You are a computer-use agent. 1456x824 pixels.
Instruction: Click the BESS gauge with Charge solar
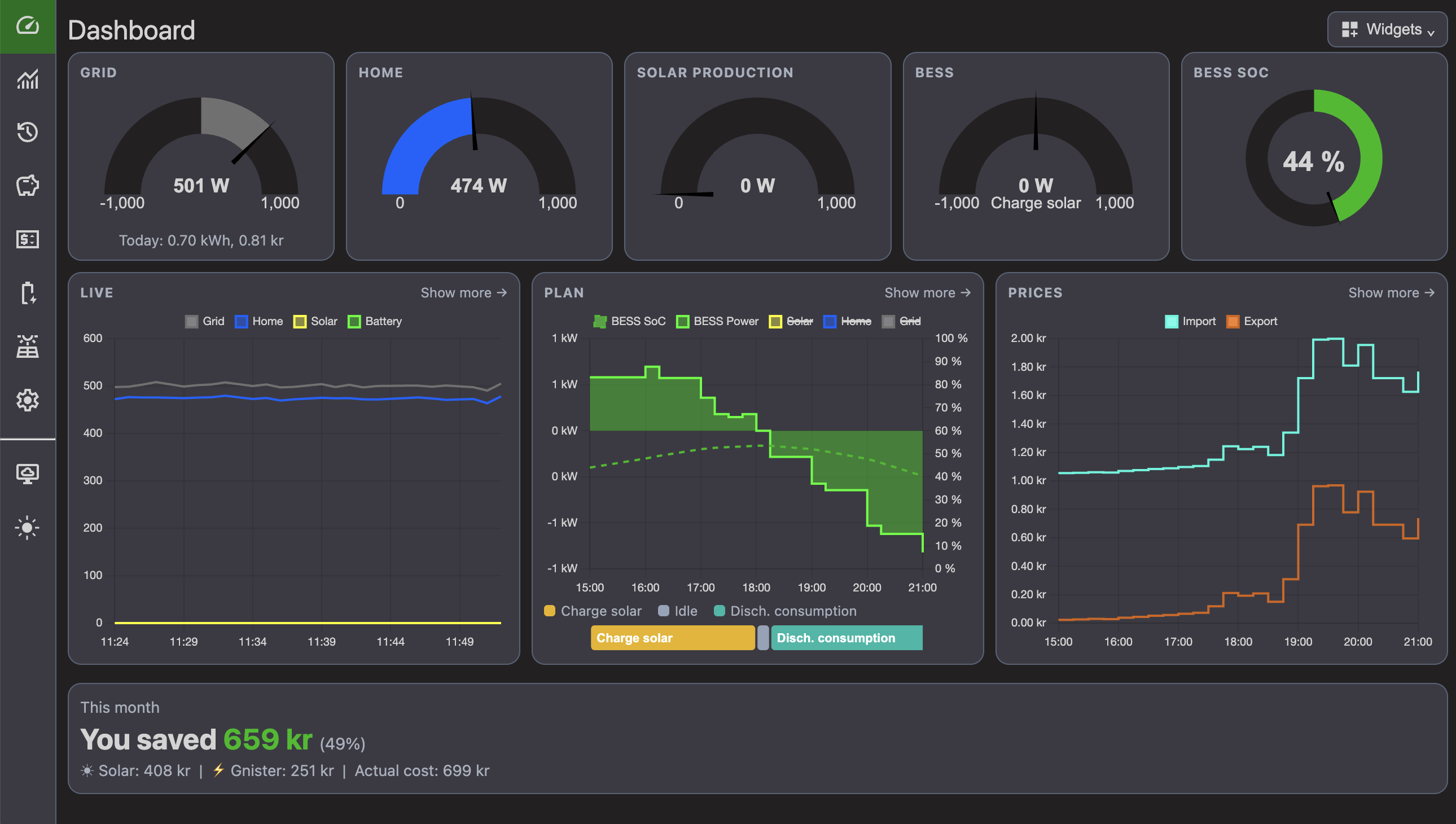(1036, 150)
